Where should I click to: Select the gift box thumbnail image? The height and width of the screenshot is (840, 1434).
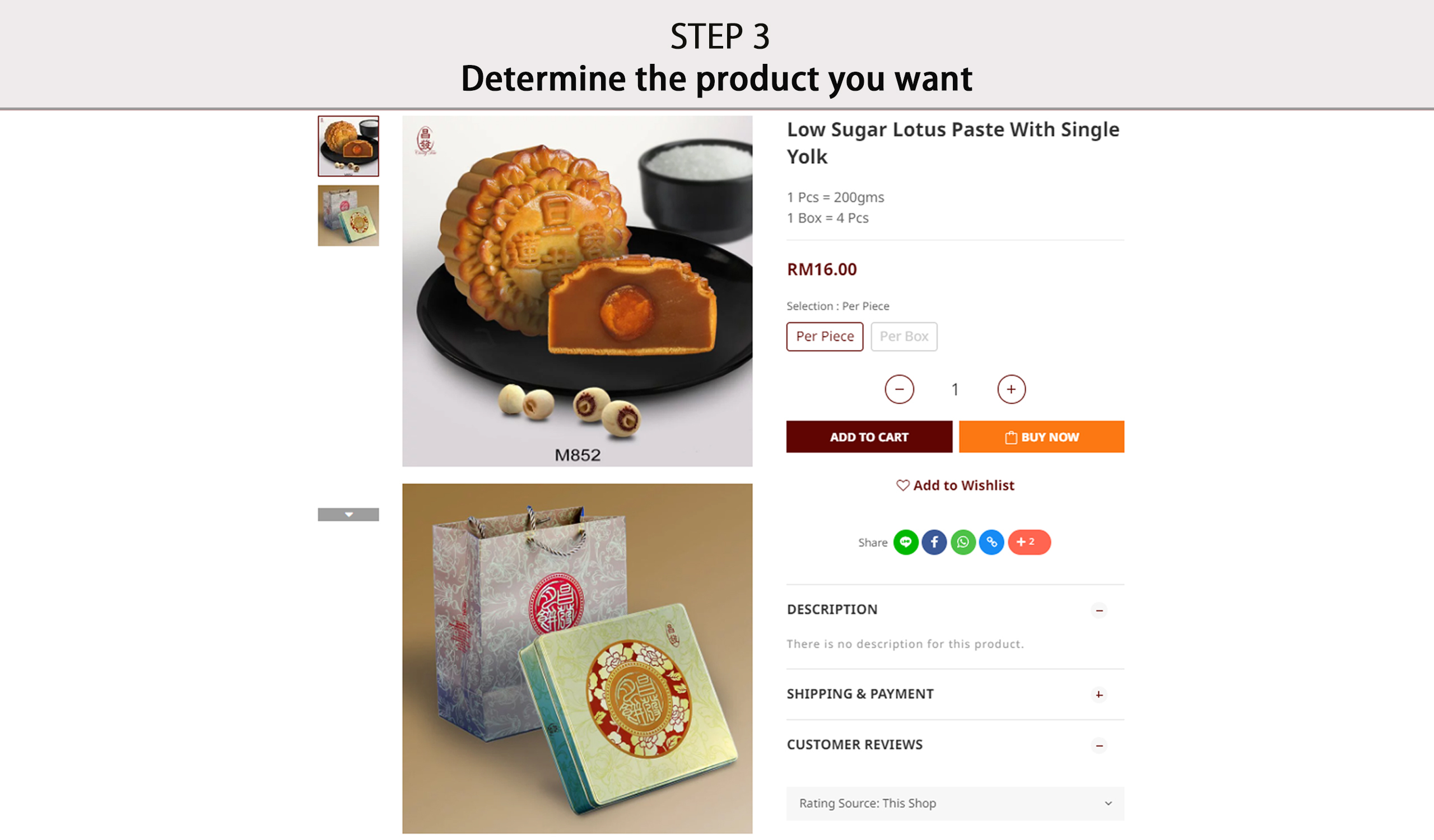(348, 216)
